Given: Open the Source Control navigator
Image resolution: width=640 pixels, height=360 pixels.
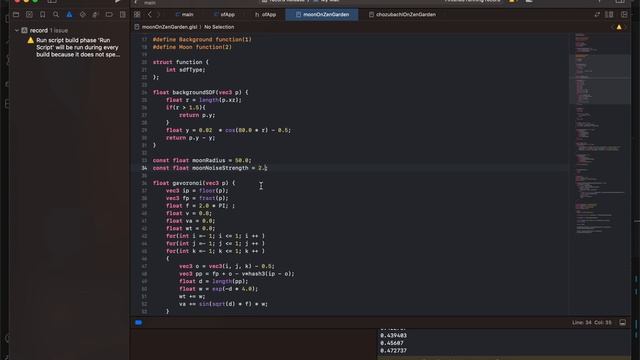Looking at the screenshot, I should coord(29,15).
